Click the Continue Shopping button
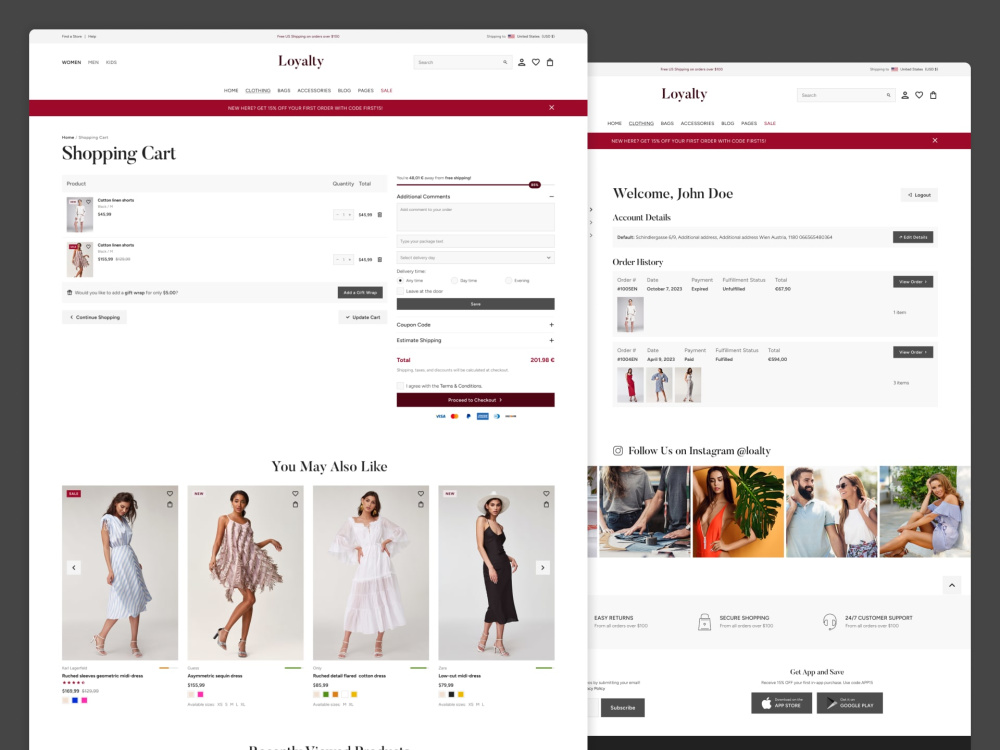Screen dimensions: 1000x750 [x=94, y=317]
